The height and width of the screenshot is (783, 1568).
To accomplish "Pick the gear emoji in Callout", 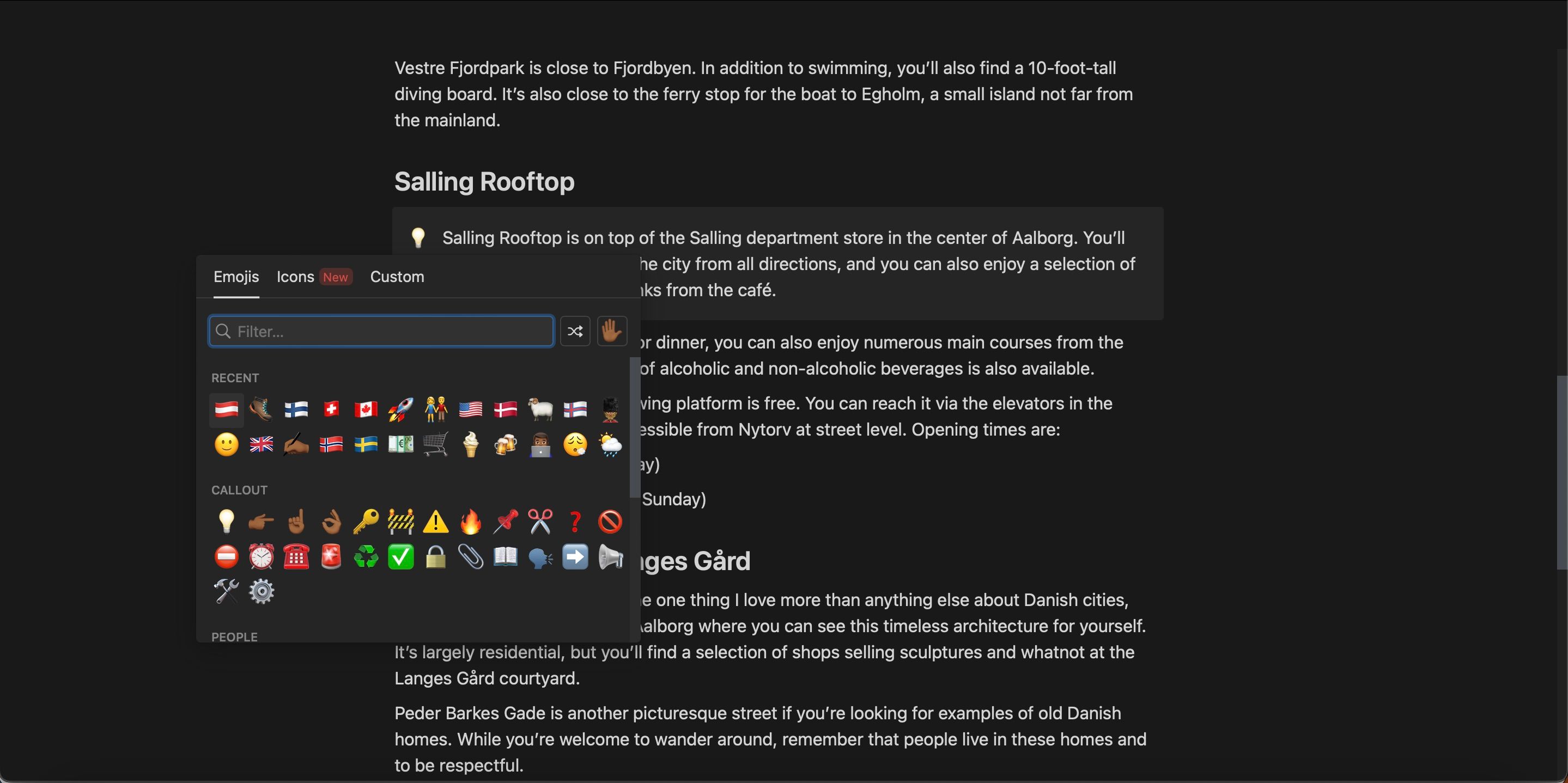I will click(261, 591).
